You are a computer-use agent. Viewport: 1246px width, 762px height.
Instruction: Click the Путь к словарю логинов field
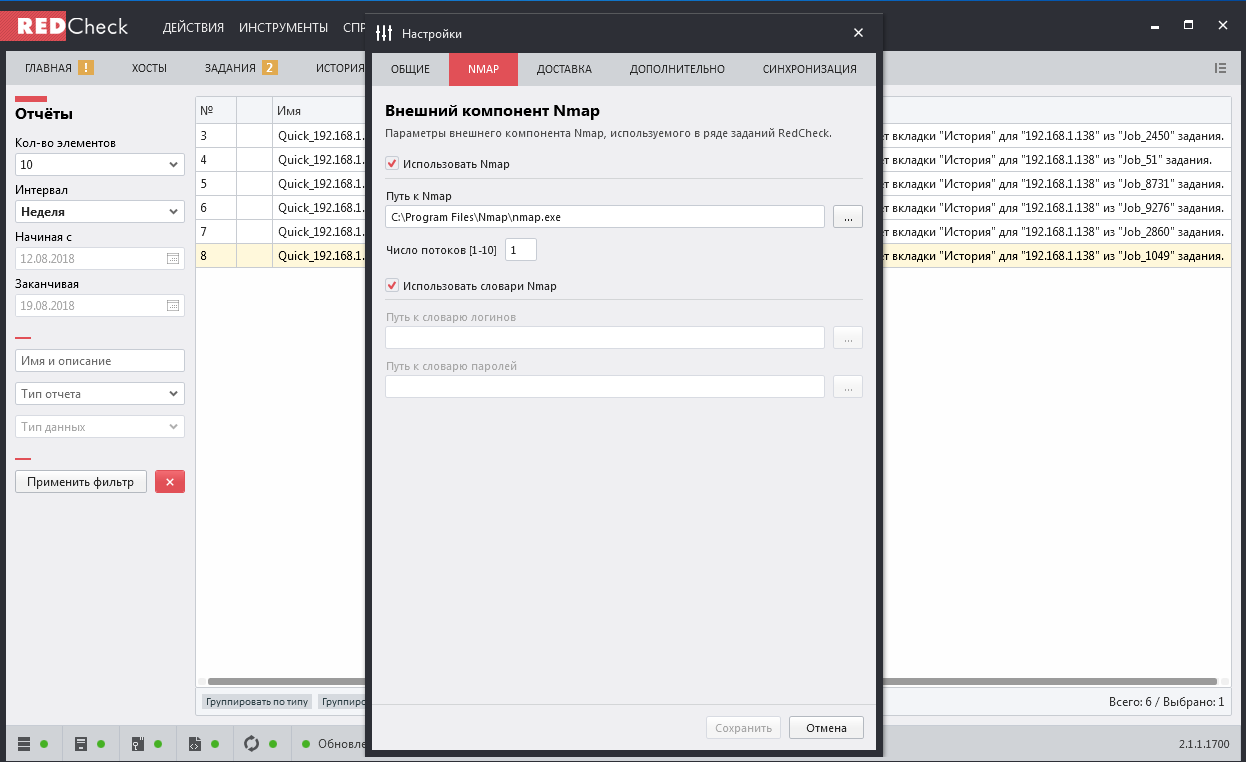[605, 338]
